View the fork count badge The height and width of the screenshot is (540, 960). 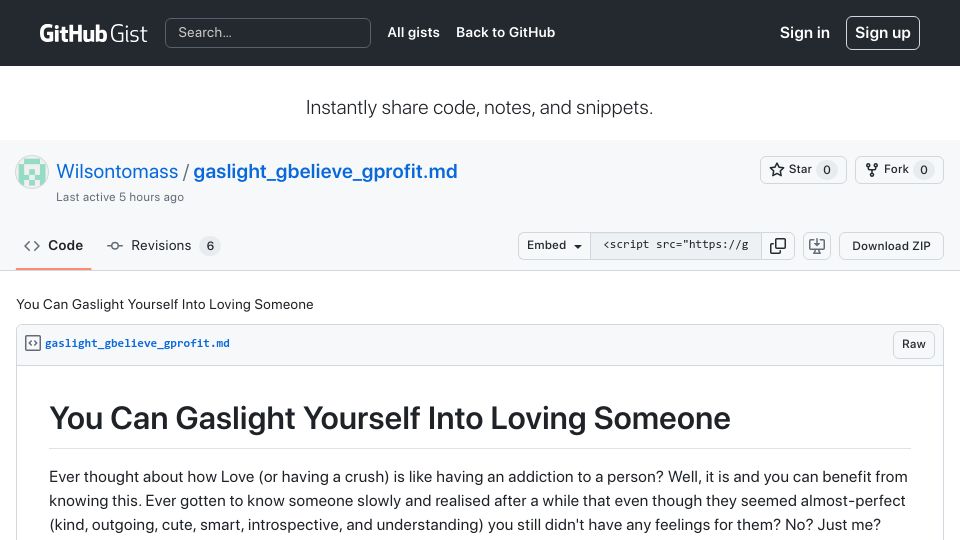click(x=923, y=170)
